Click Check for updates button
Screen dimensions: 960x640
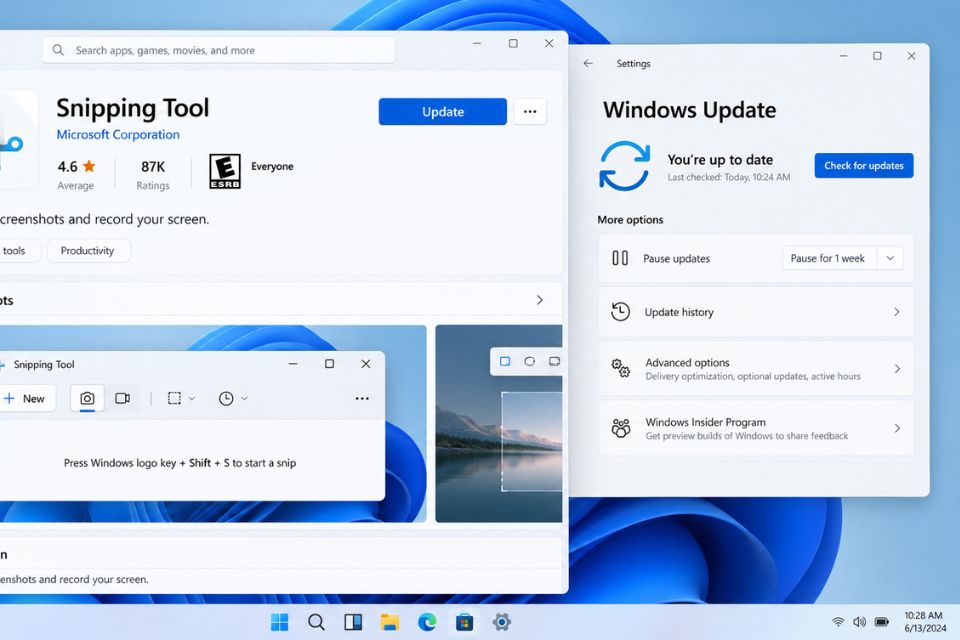tap(864, 165)
